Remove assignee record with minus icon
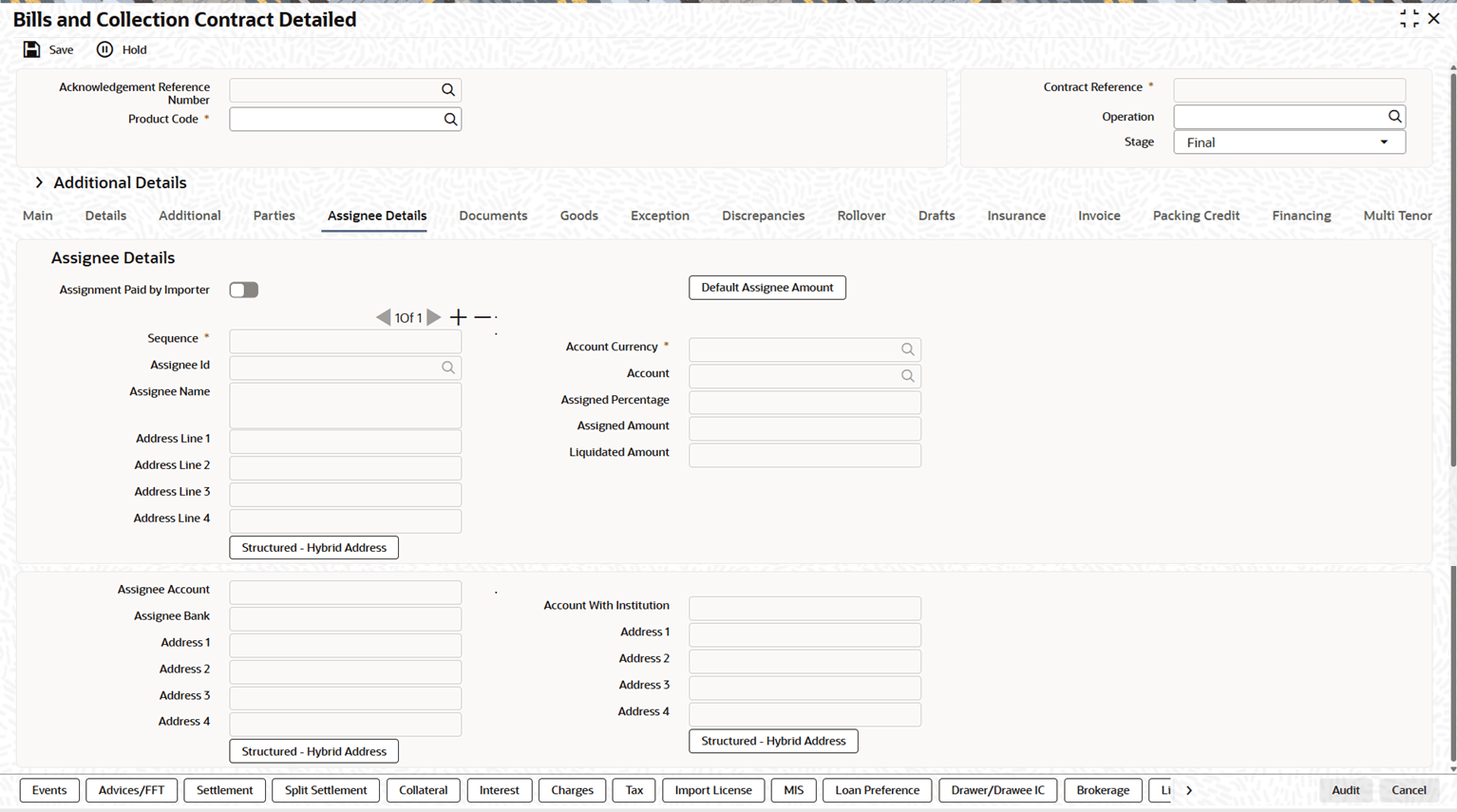Screen dimensions: 1457x812 click(483, 317)
